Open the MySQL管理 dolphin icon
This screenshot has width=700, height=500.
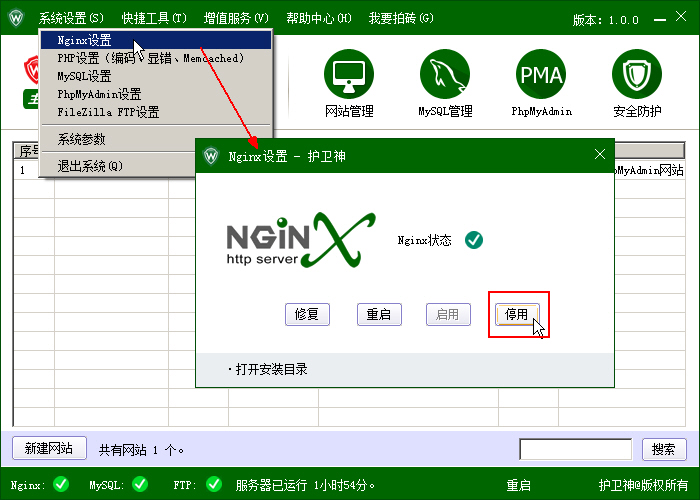pyautogui.click(x=445, y=74)
